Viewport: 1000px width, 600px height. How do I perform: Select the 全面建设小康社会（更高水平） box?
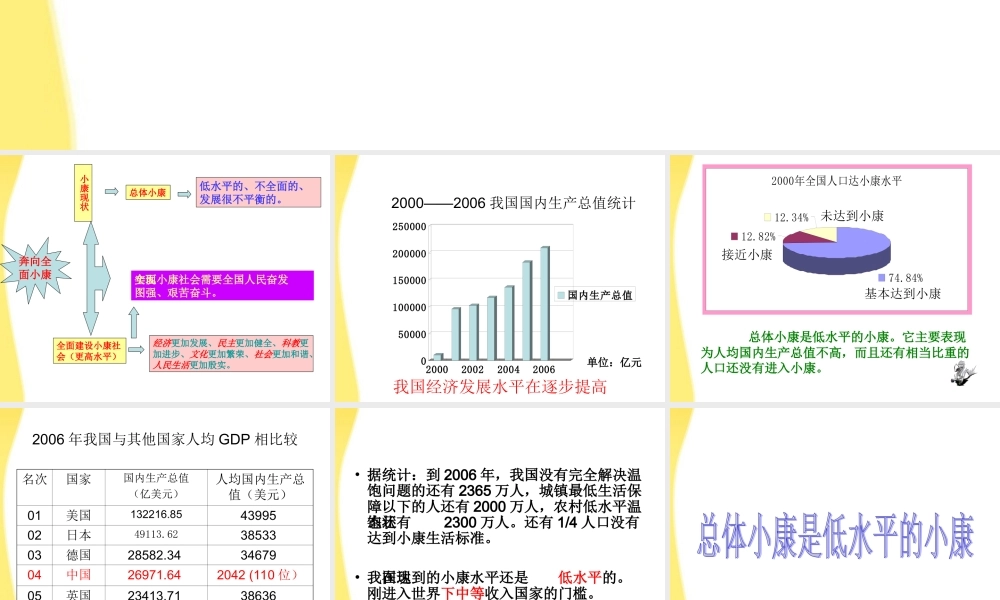89,351
